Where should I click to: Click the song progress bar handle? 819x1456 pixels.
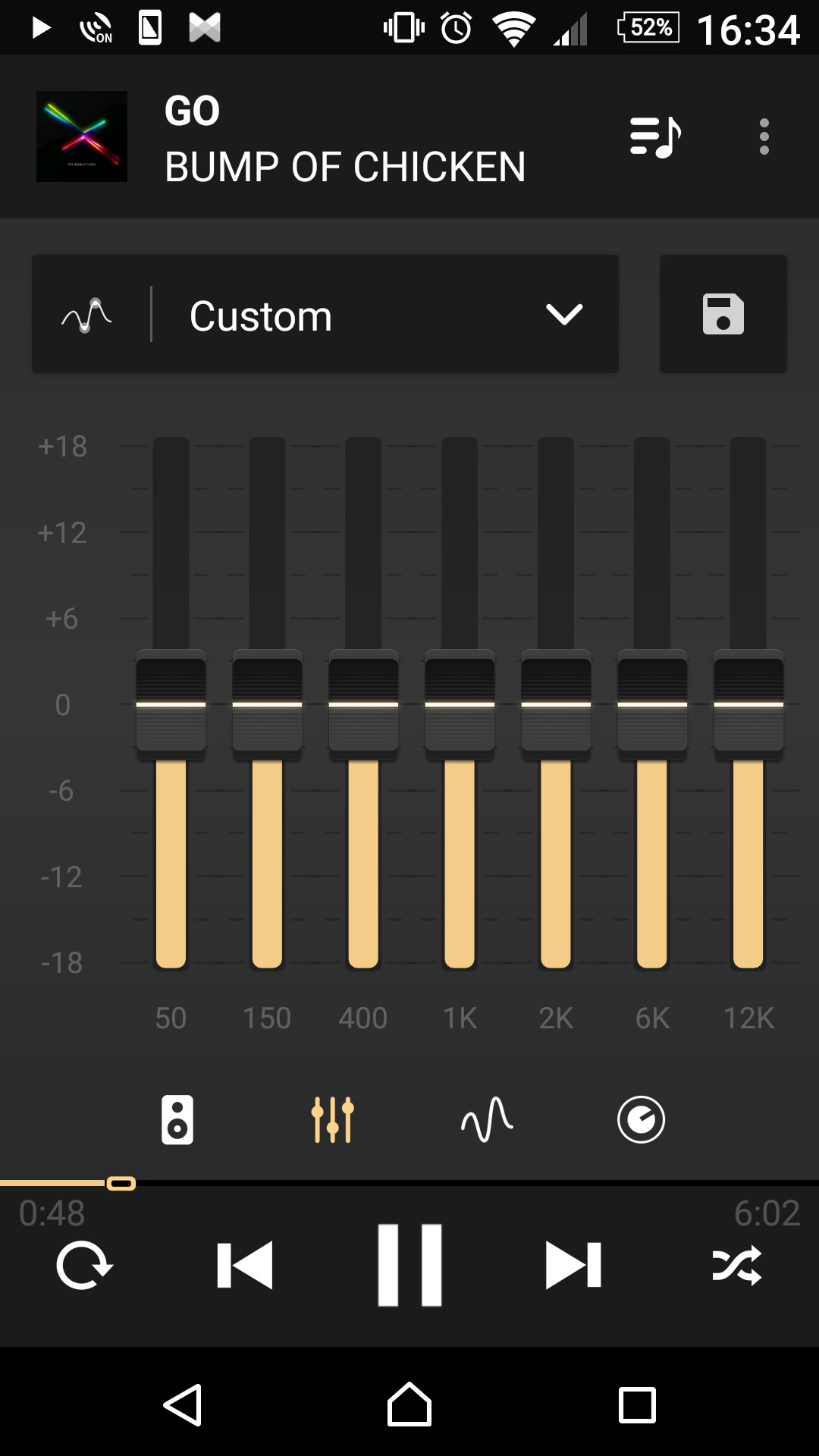(x=121, y=1184)
